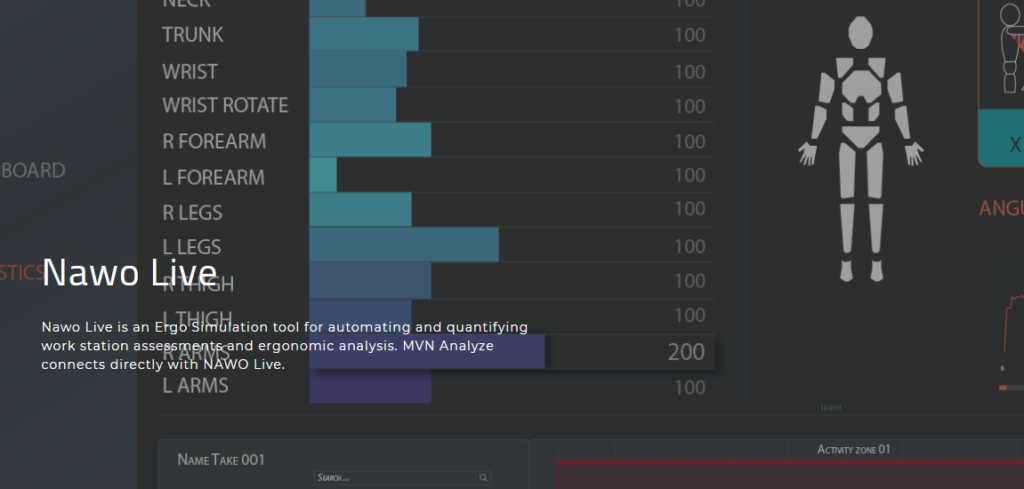Click the red Activity zone 01 timeline bar

pos(790,475)
